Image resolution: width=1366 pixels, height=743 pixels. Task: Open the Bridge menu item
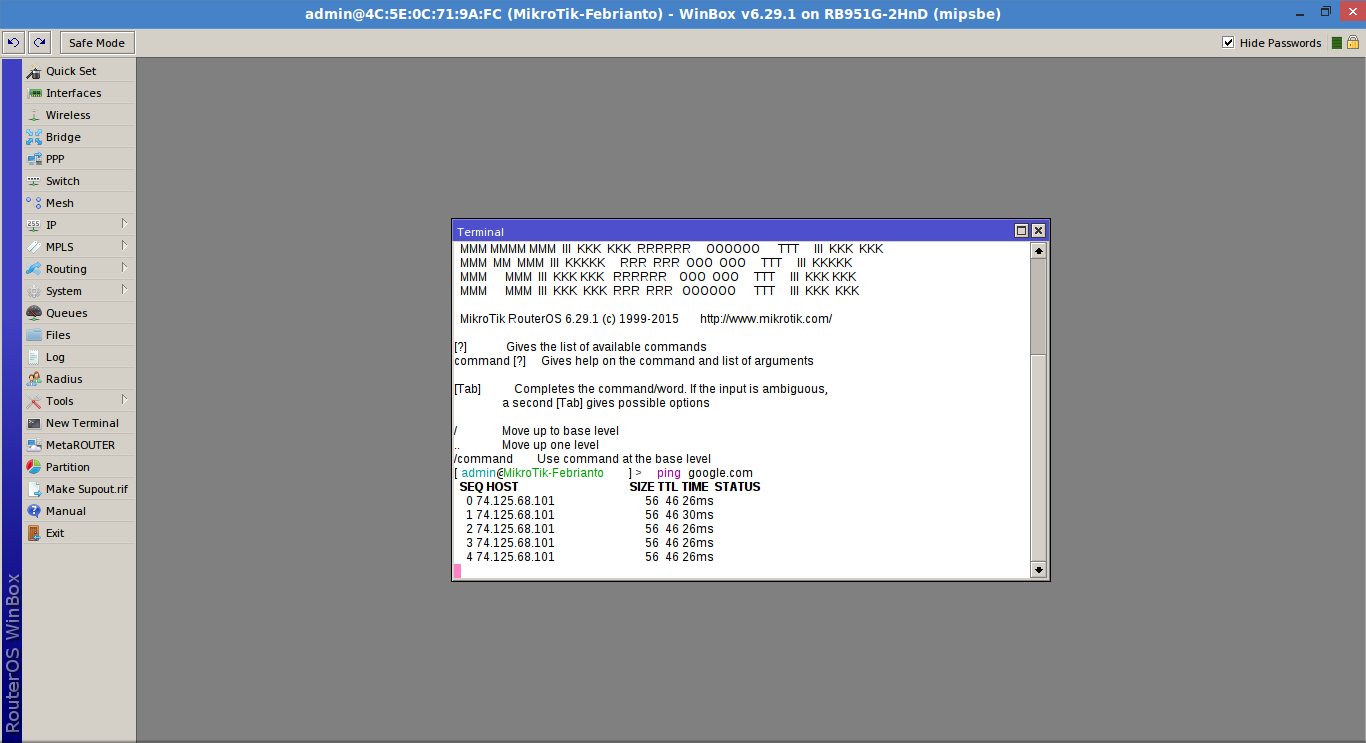click(79, 137)
